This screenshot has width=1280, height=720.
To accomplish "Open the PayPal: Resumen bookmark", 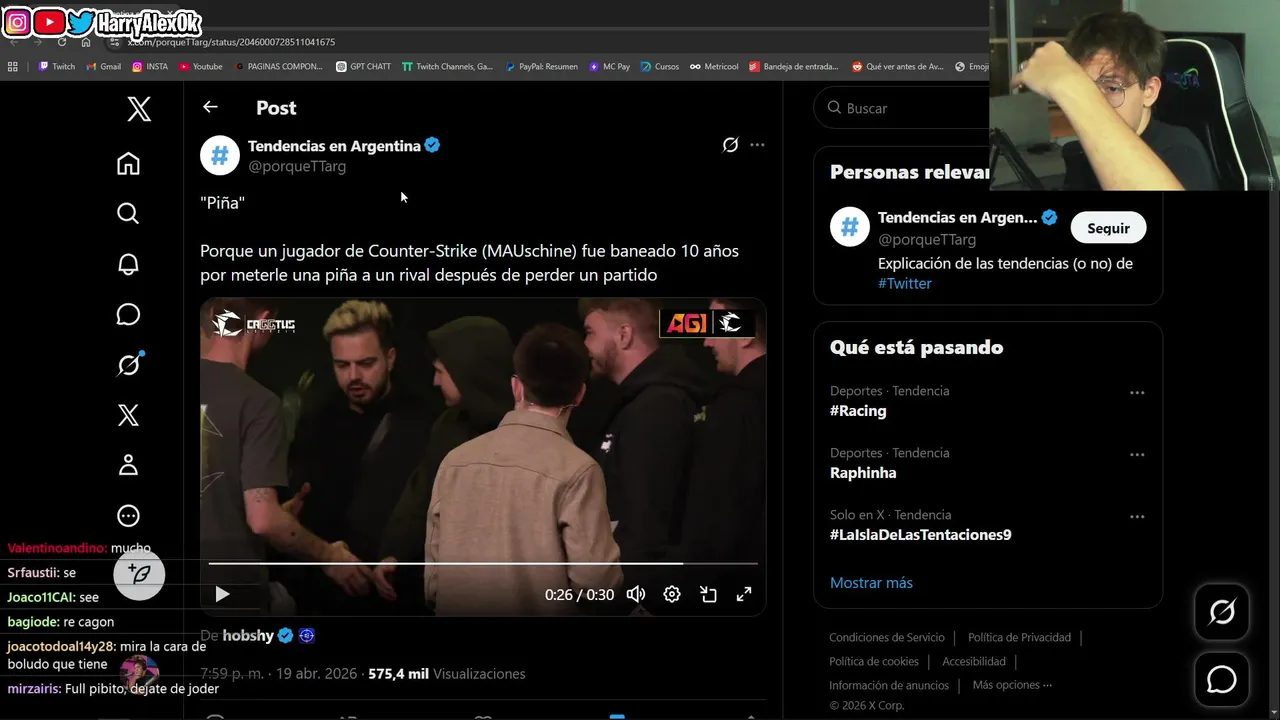I will point(541,67).
